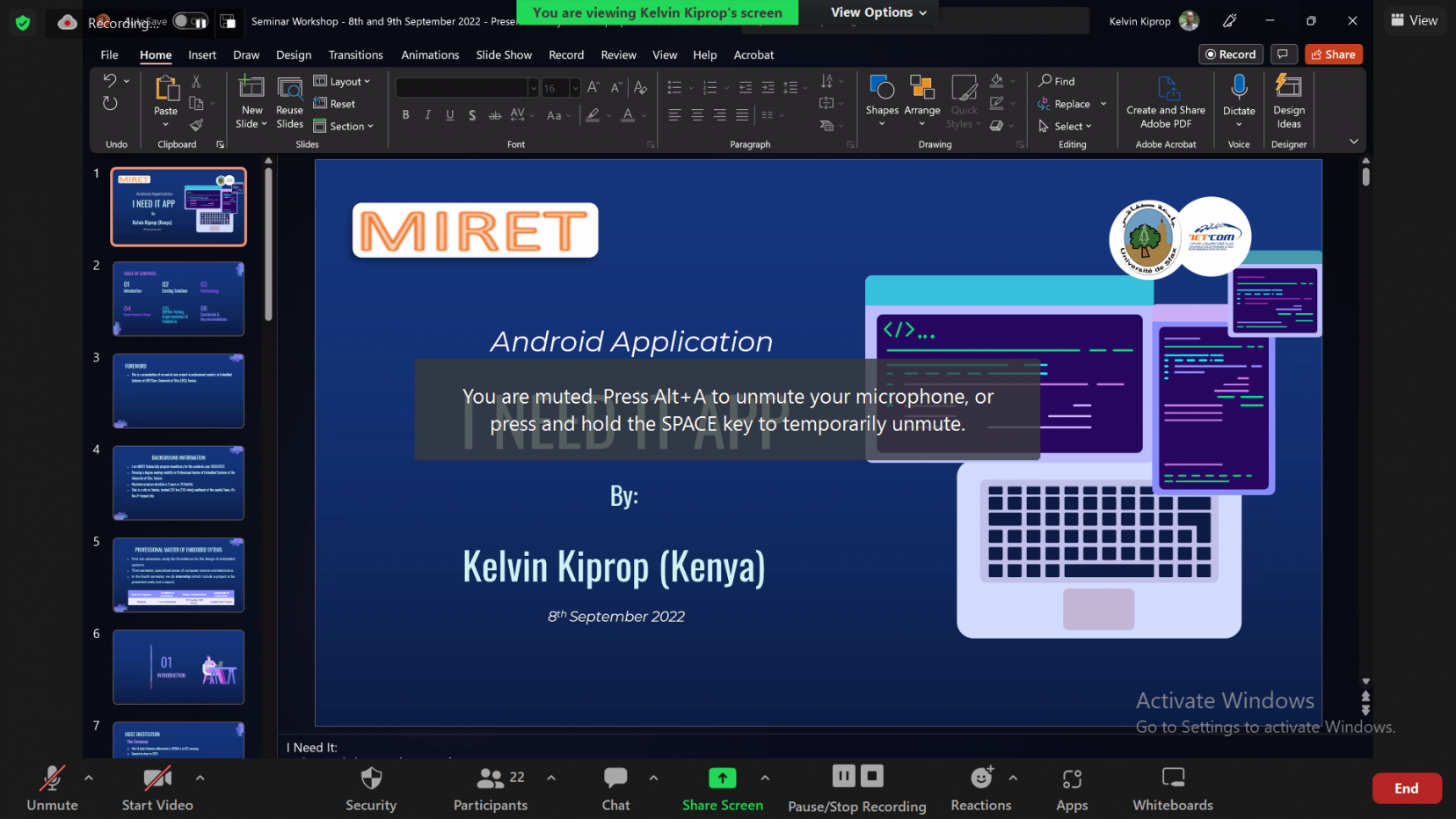Switch to the Transitions ribbon tab
Viewport: 1456px width, 819px height.
tap(355, 55)
